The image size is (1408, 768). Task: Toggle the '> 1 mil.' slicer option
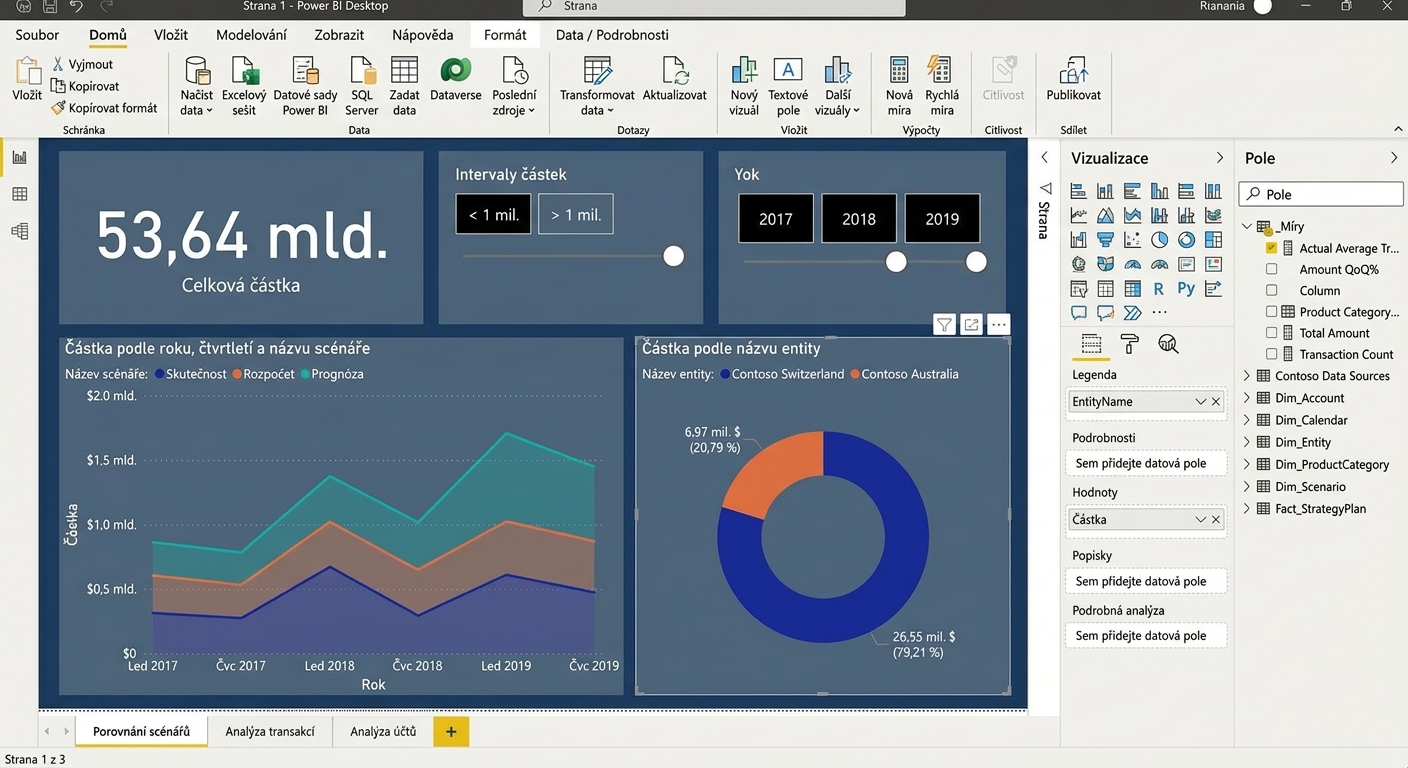pyautogui.click(x=576, y=214)
